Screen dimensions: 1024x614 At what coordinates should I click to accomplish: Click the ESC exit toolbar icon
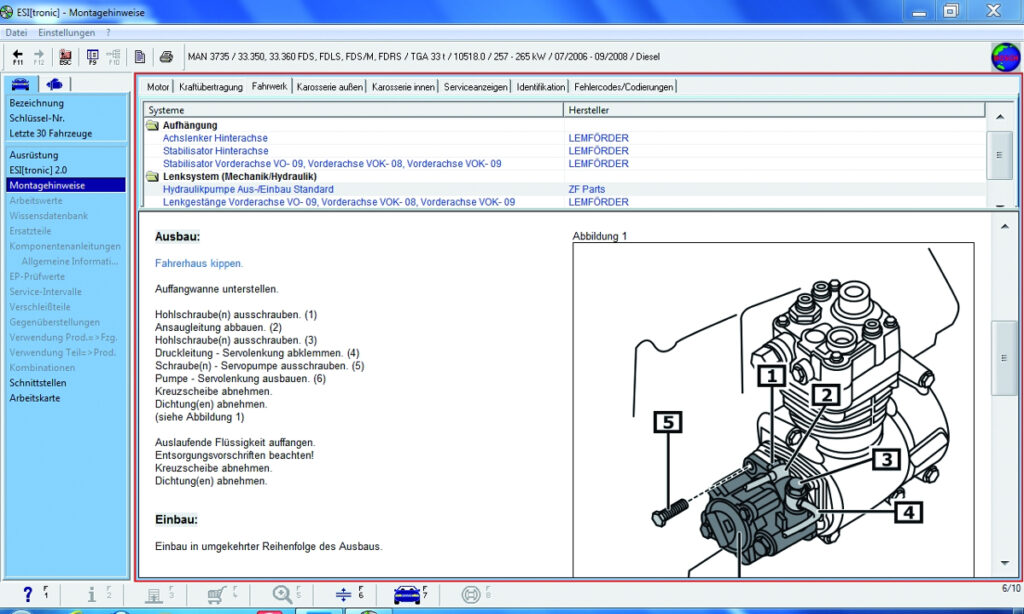(x=66, y=56)
